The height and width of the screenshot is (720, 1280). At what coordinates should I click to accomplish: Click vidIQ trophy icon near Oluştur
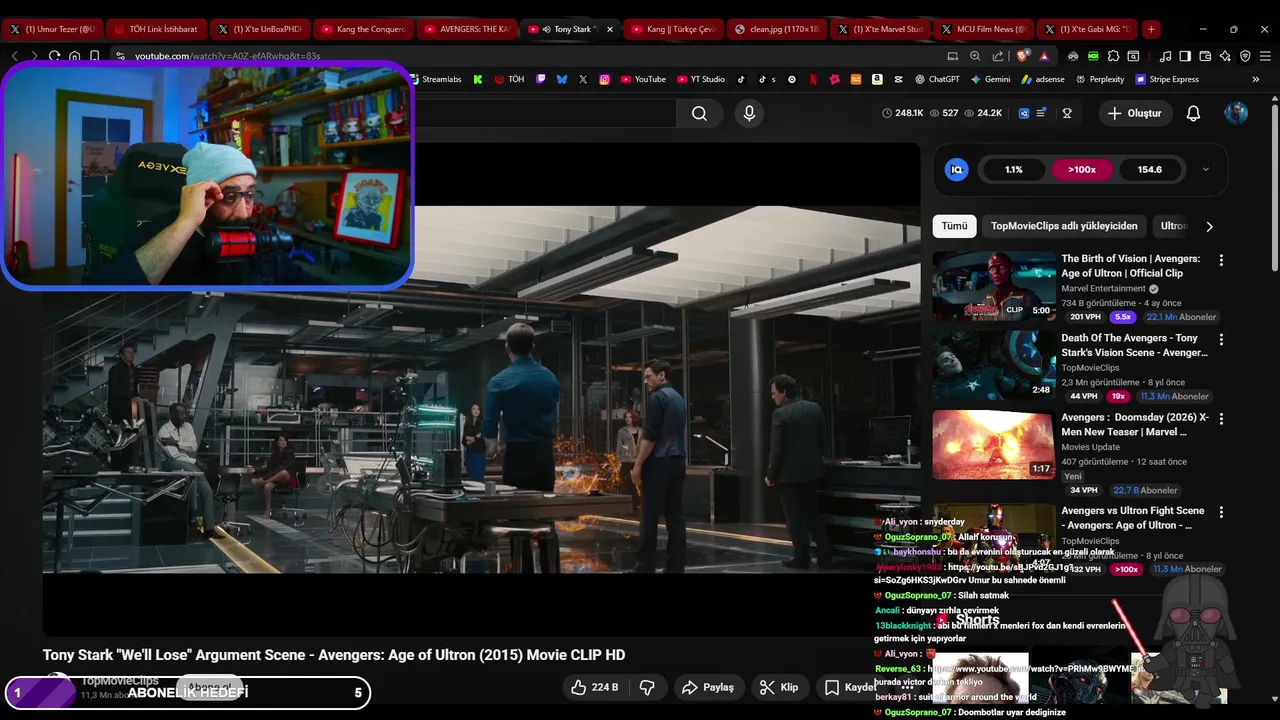(x=1067, y=114)
